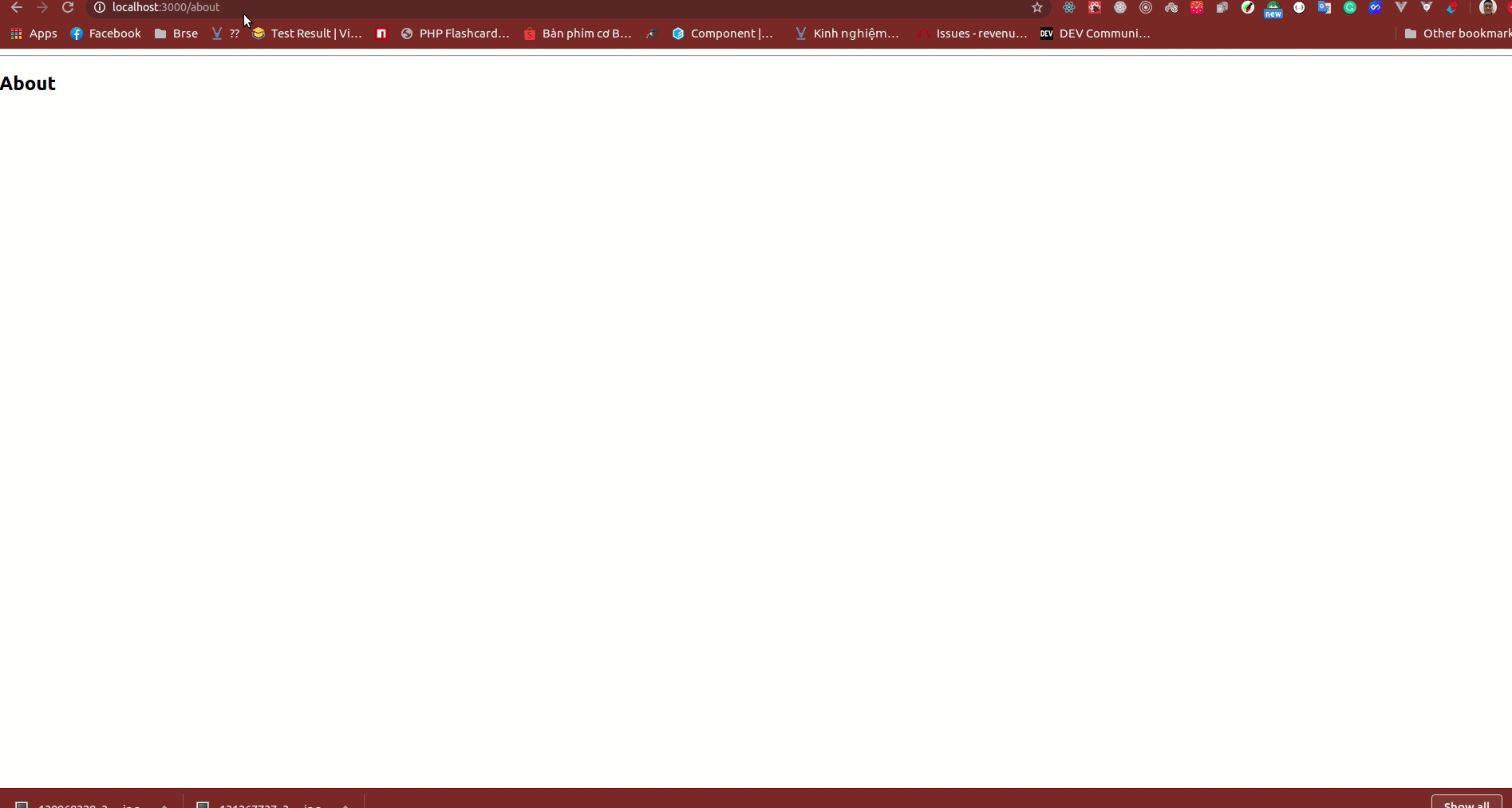Click the About heading text
This screenshot has height=808, width=1512.
pyautogui.click(x=28, y=84)
